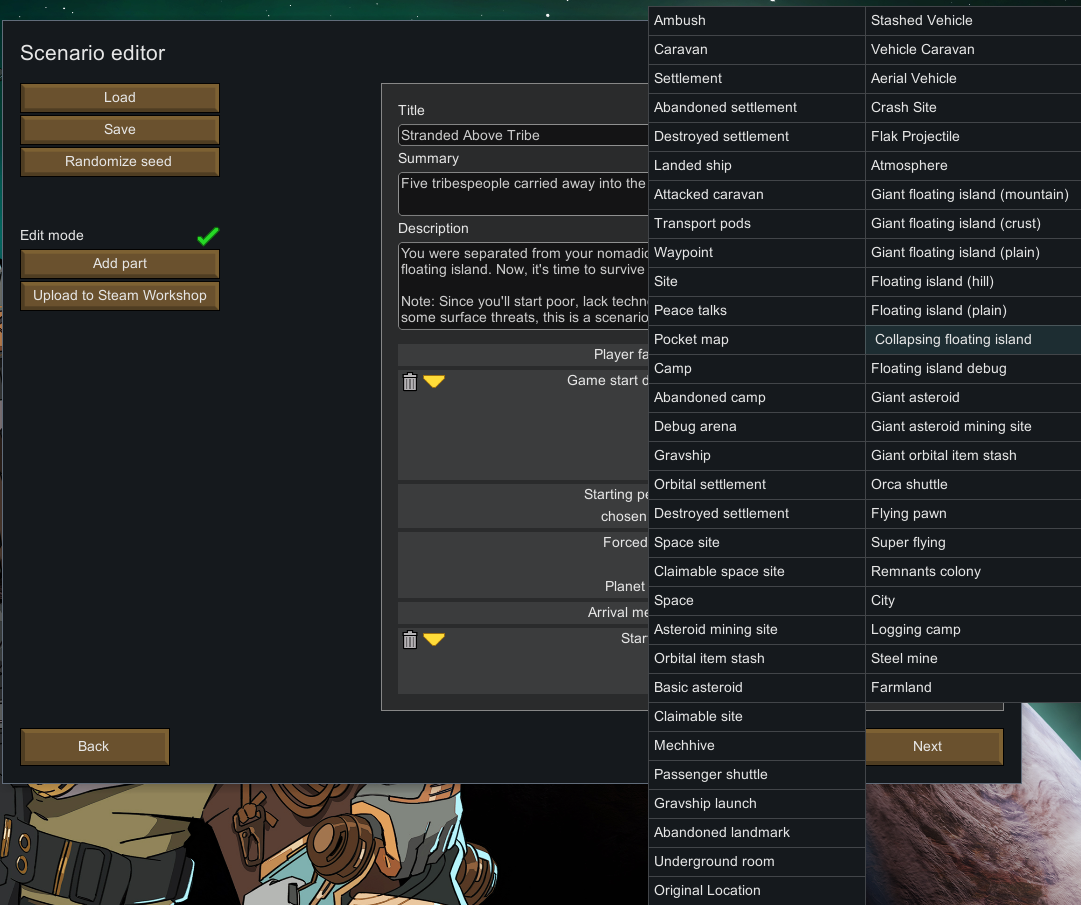Click into the Description text box
The height and width of the screenshot is (905, 1081).
point(523,285)
